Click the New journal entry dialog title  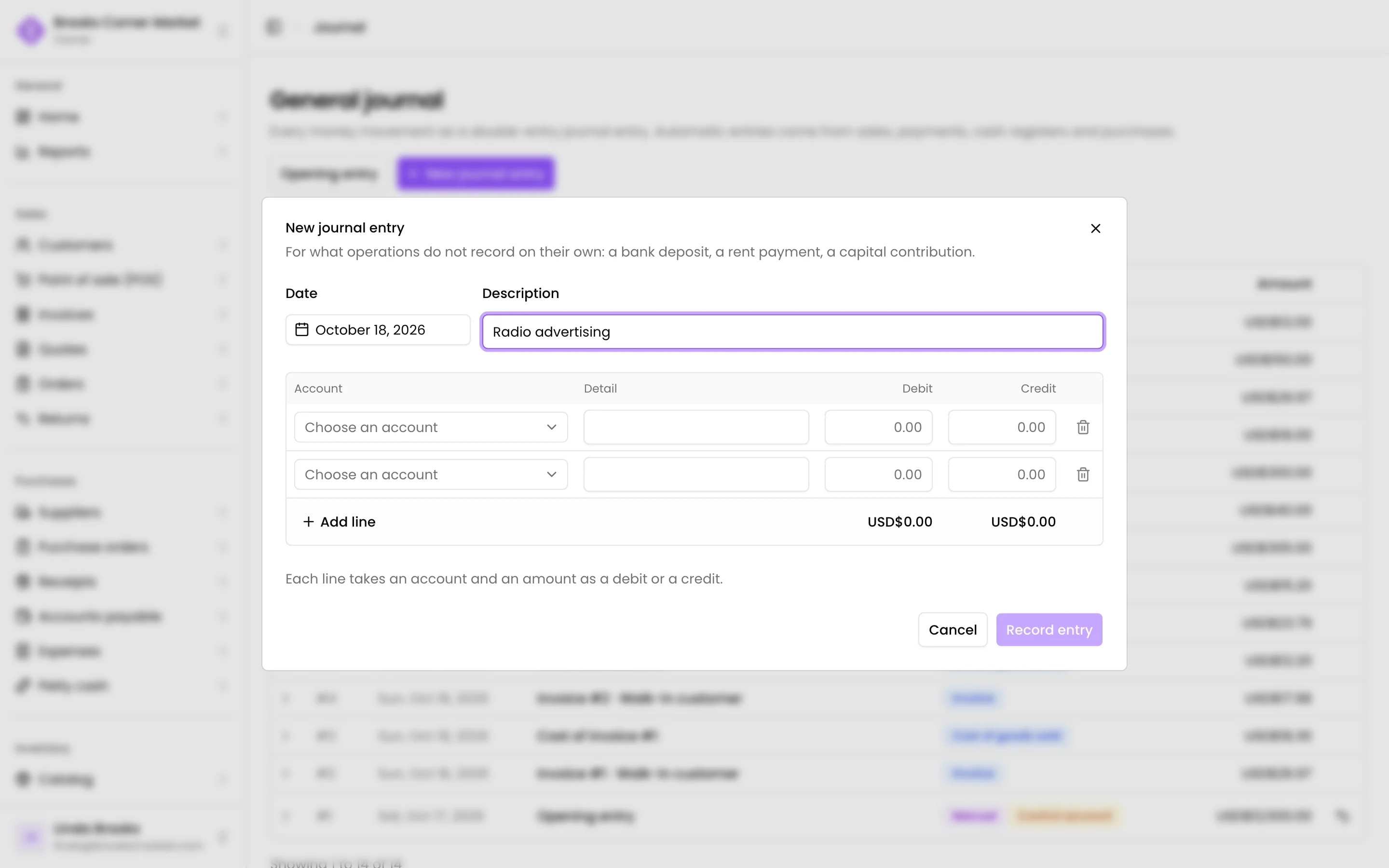click(x=344, y=228)
